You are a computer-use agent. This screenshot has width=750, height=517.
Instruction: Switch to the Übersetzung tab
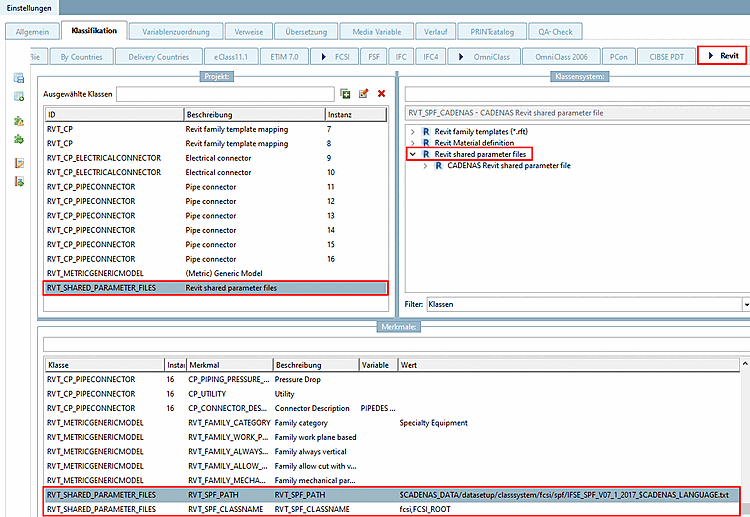[x=306, y=32]
